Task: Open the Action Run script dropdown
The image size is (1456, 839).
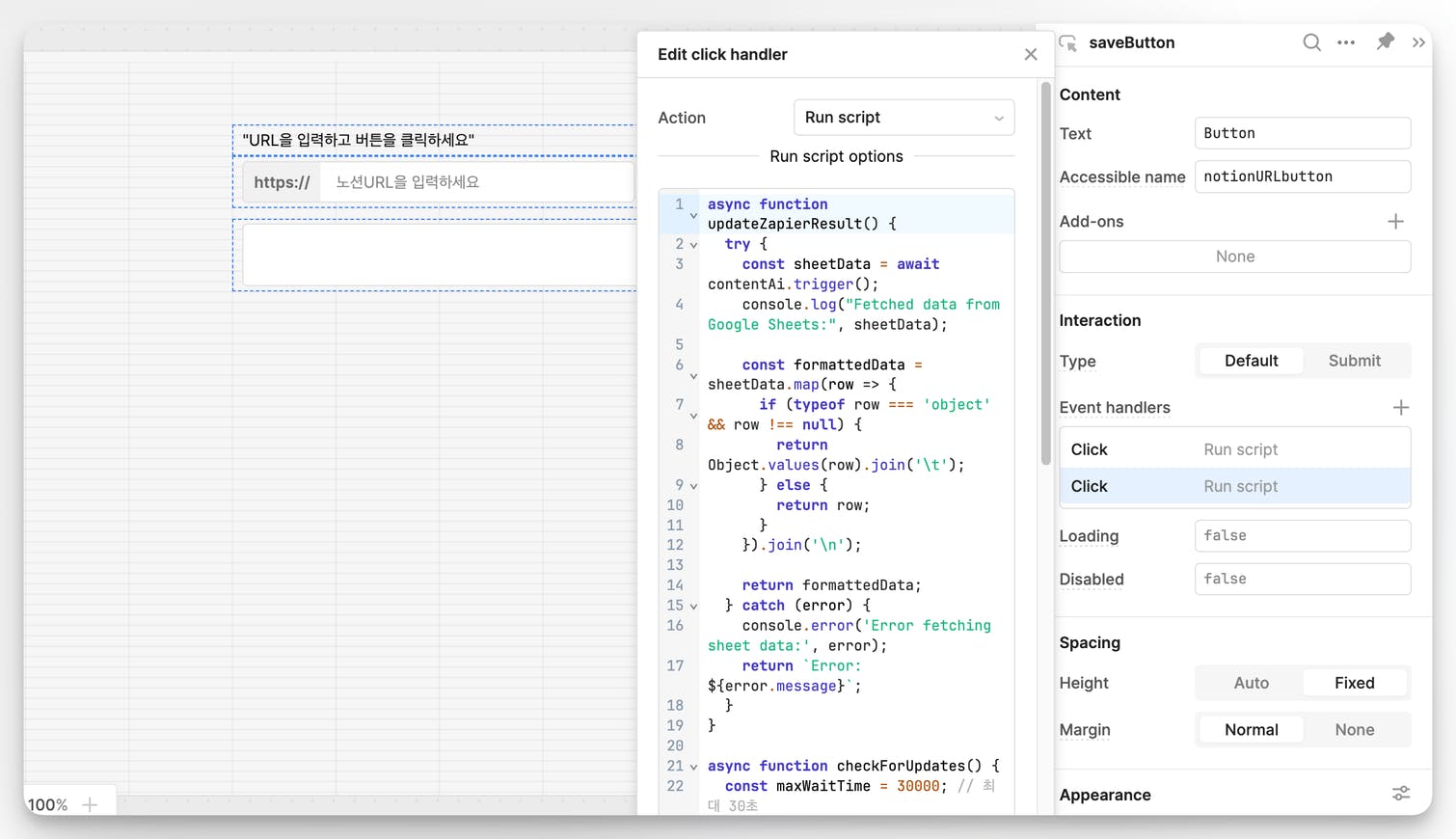Action: click(x=903, y=118)
